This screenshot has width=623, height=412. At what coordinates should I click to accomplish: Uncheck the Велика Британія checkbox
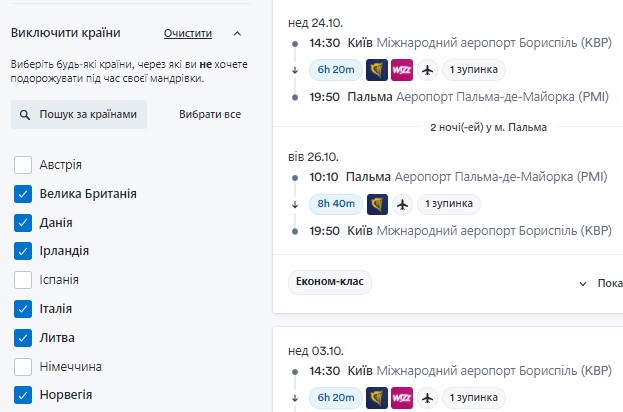tap(23, 194)
